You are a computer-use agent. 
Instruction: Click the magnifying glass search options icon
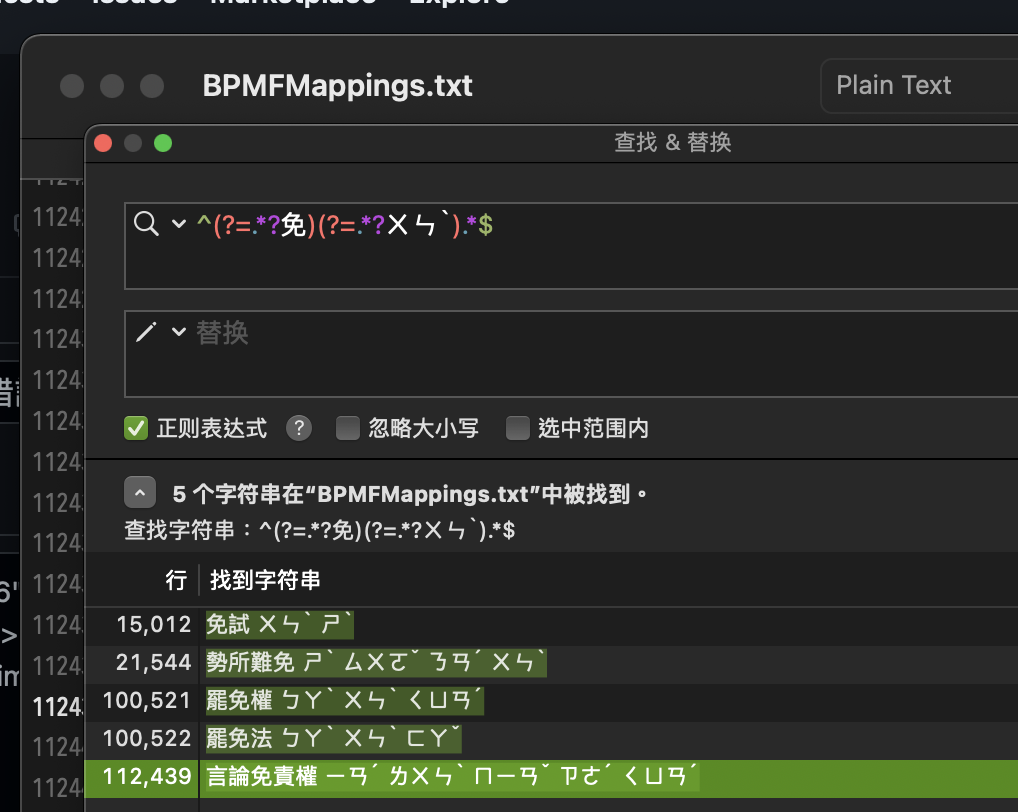coord(148,223)
